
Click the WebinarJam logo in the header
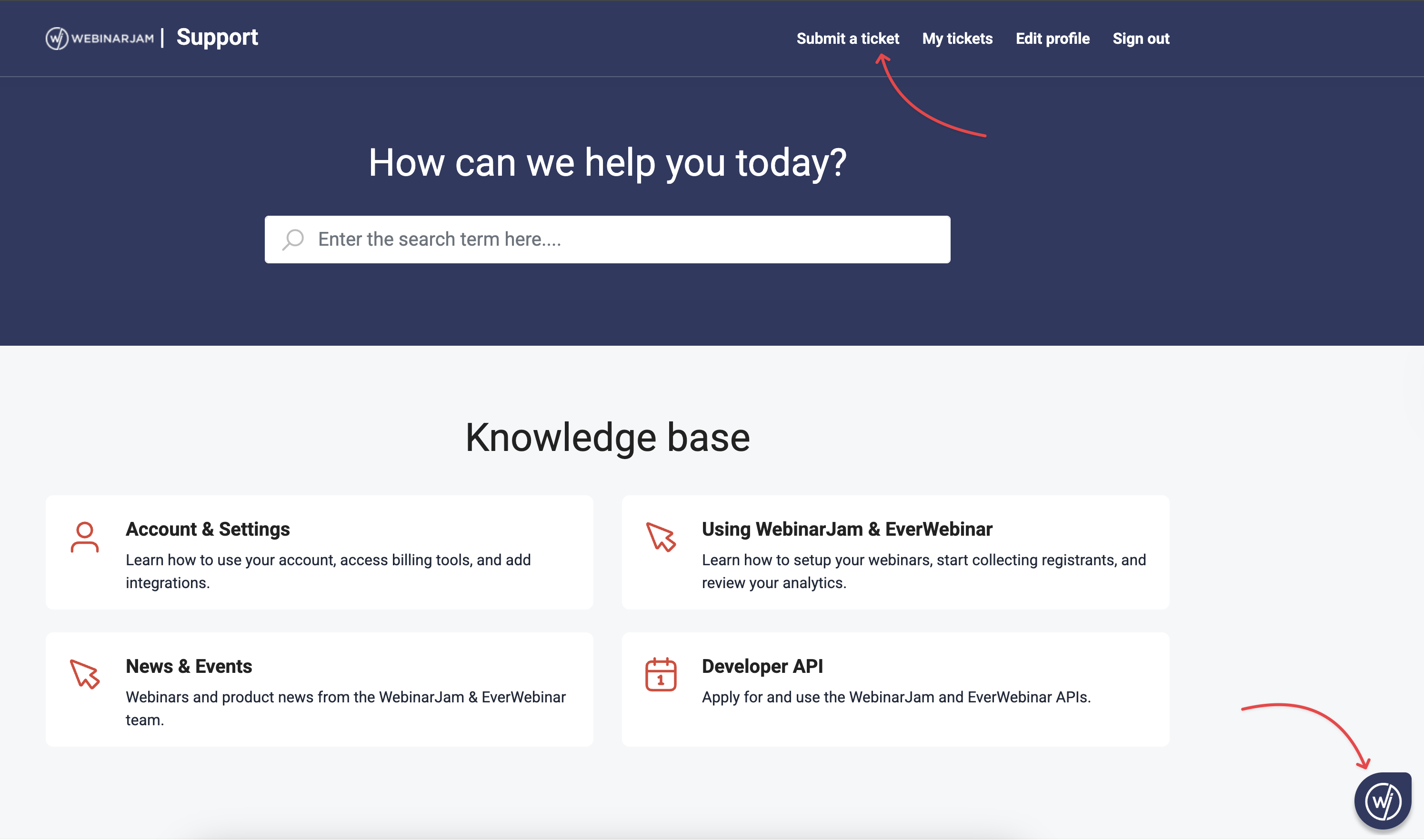click(x=99, y=37)
